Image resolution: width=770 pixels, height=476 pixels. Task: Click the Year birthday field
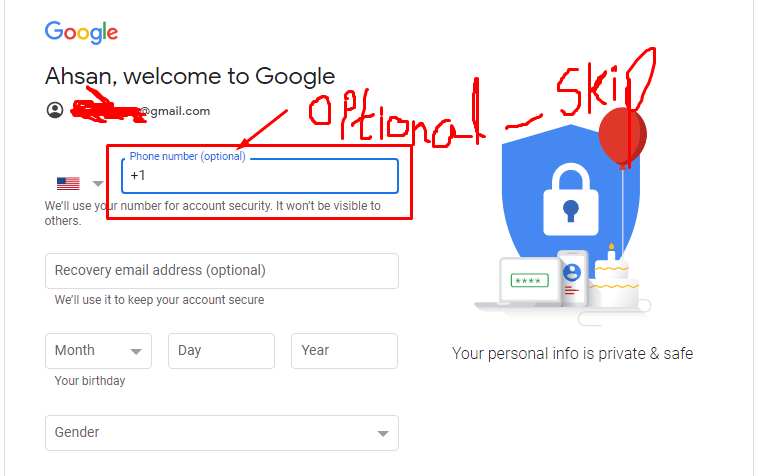pyautogui.click(x=344, y=351)
